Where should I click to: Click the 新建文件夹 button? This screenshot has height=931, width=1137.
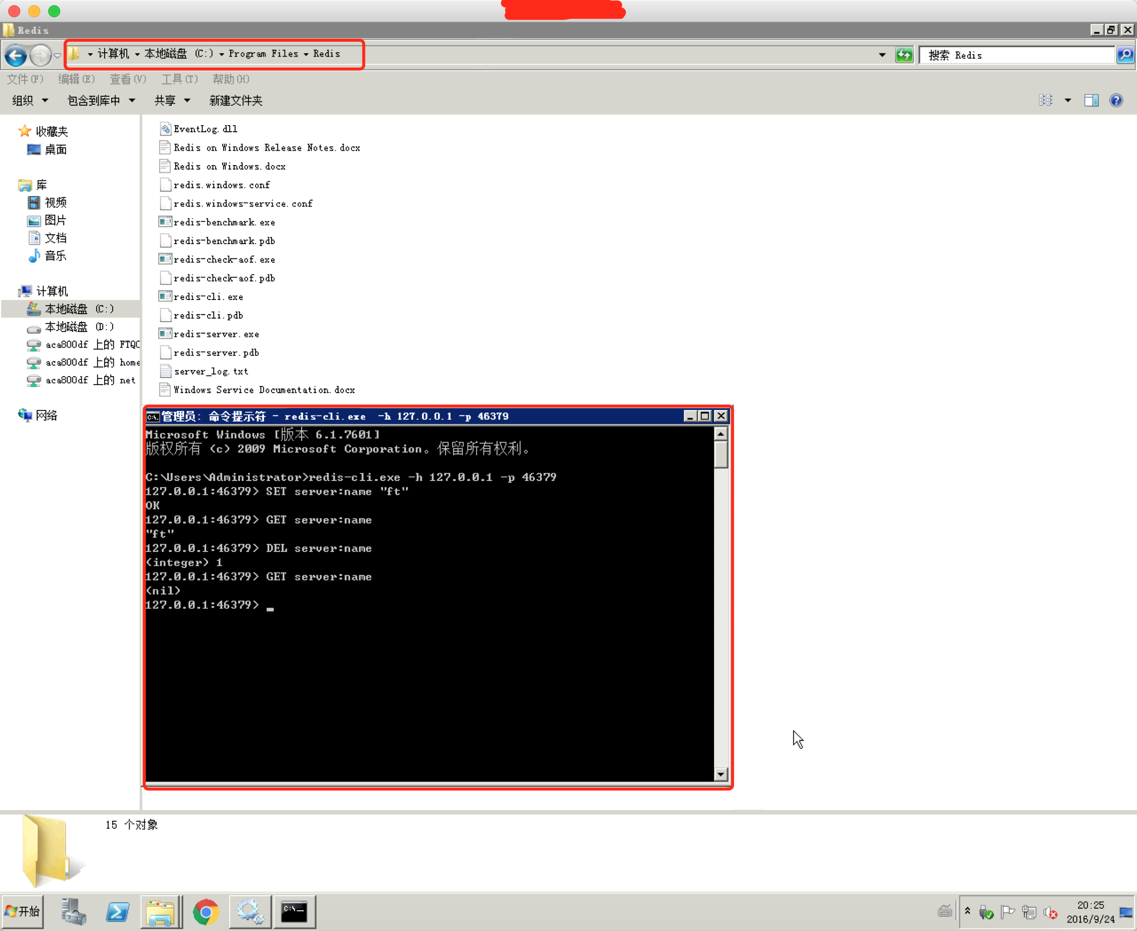point(236,100)
